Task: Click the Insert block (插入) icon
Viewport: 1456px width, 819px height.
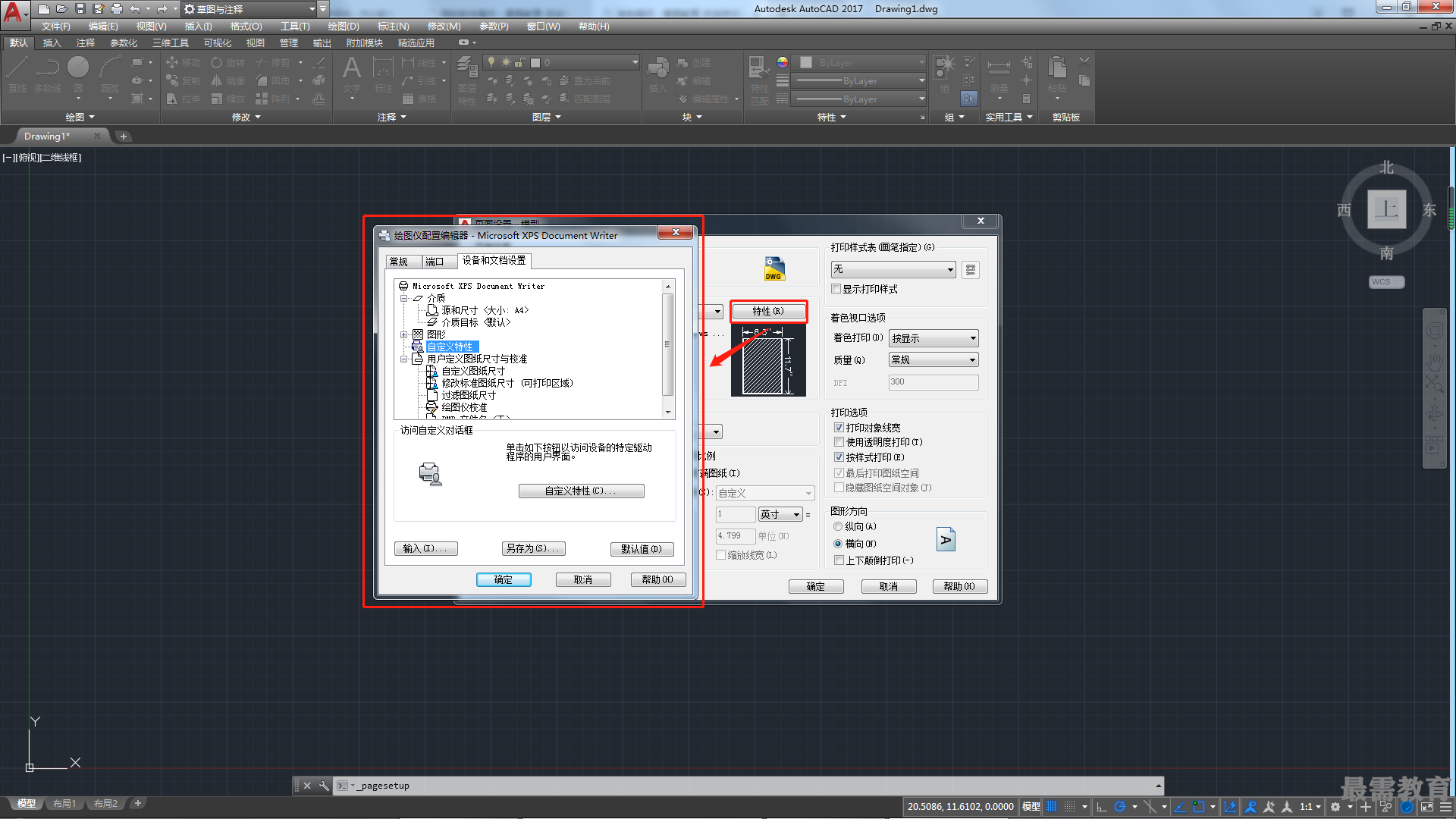Action: [x=657, y=74]
